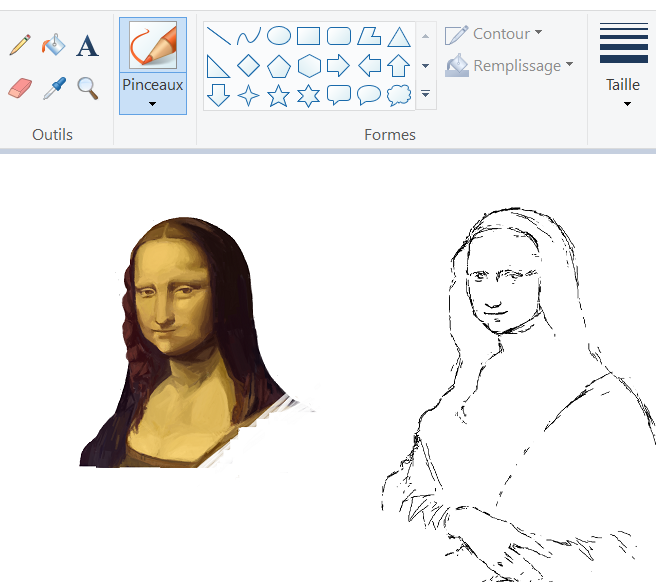Choose the down arrow shape
The width and height of the screenshot is (656, 582).
tap(218, 95)
